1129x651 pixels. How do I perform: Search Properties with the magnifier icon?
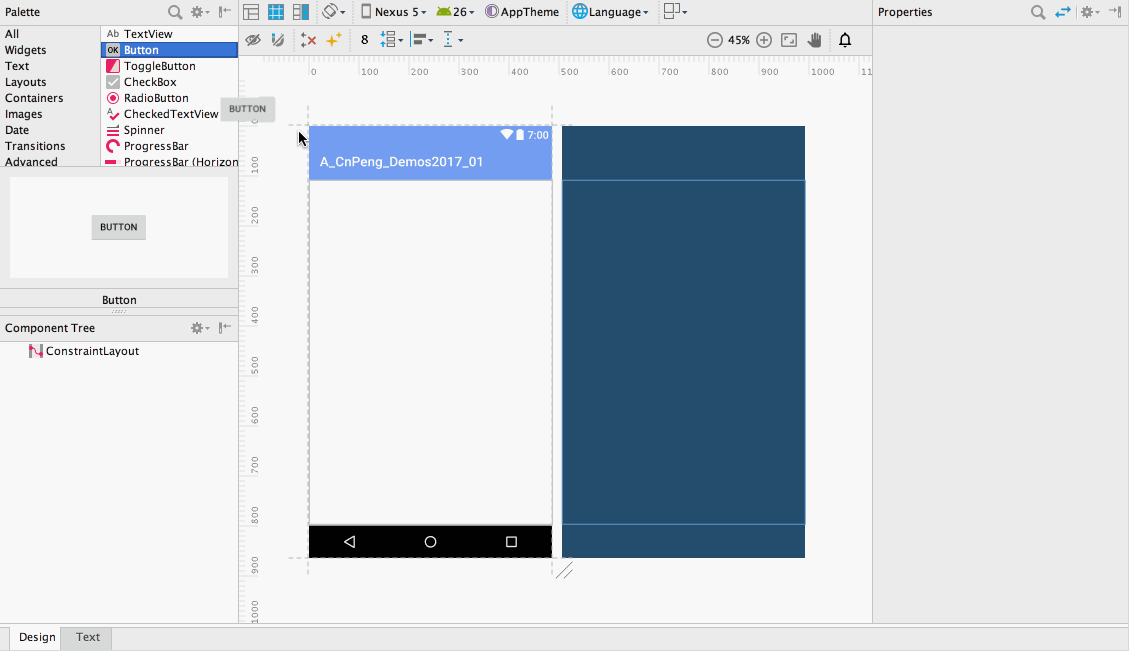coord(1038,12)
